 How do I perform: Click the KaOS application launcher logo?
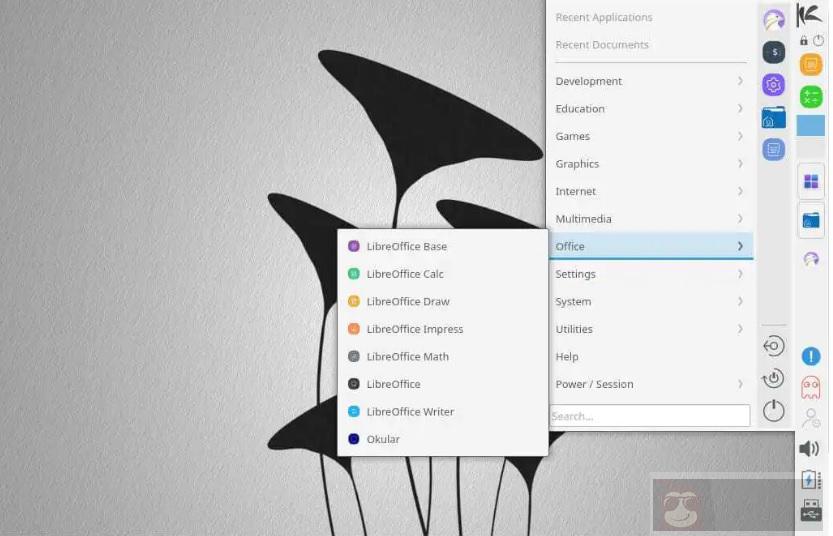tap(809, 14)
